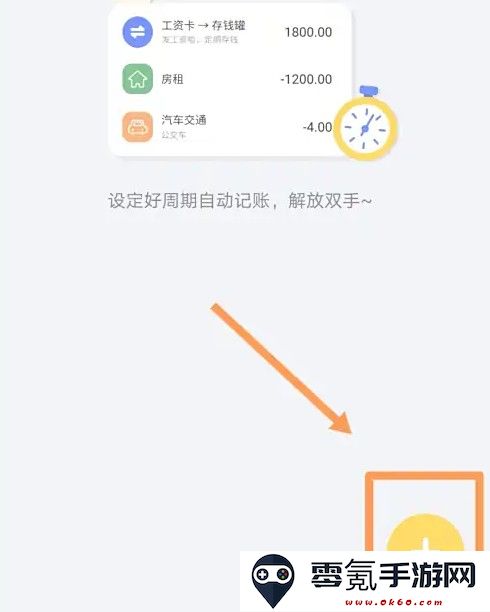Click the 零氪手游网 watermark title

(x=393, y=574)
